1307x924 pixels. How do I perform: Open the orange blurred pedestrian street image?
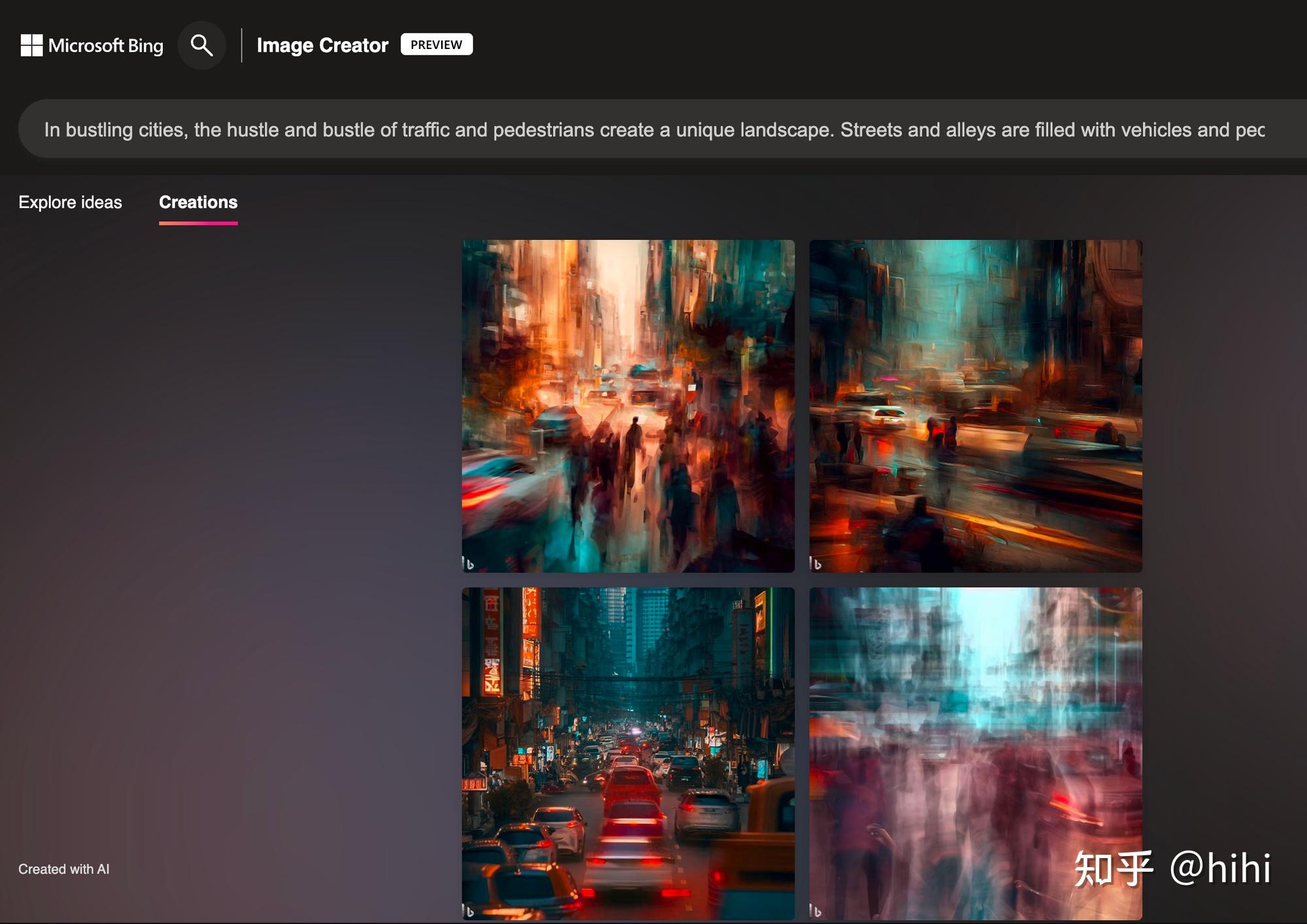(x=628, y=406)
